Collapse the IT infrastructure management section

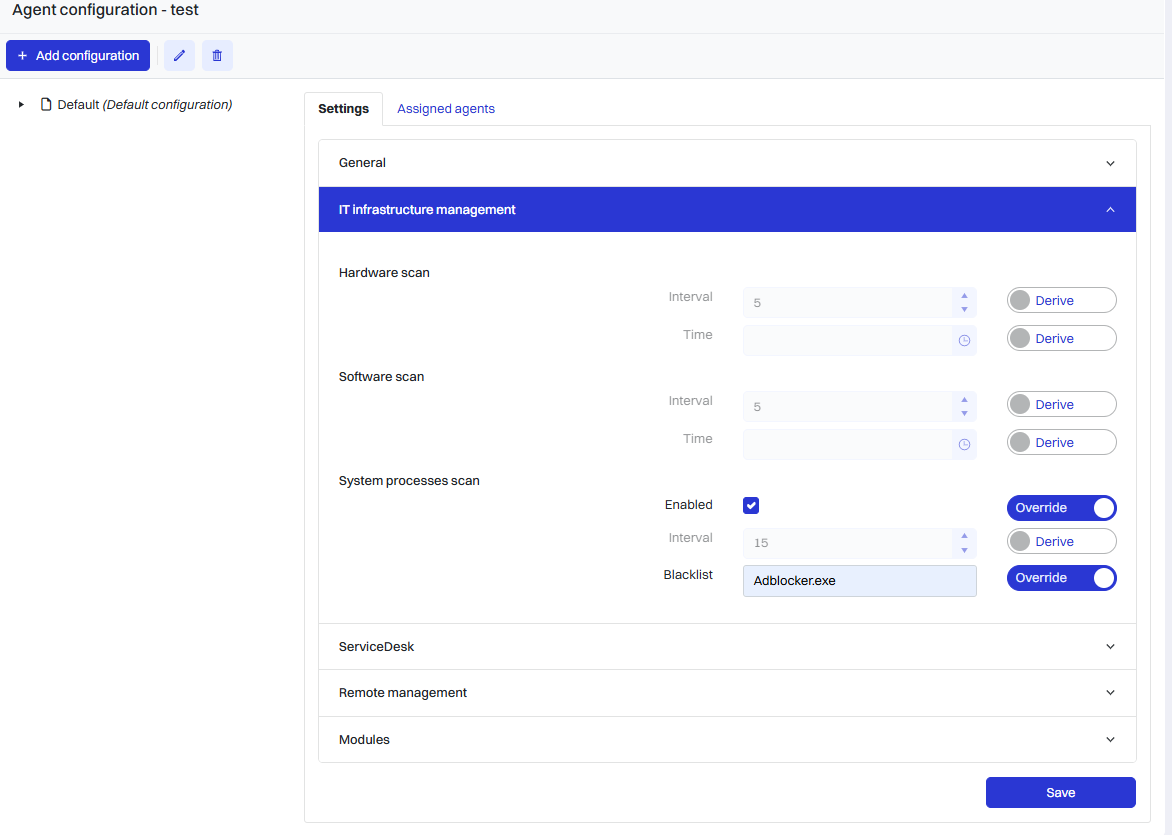[727, 209]
